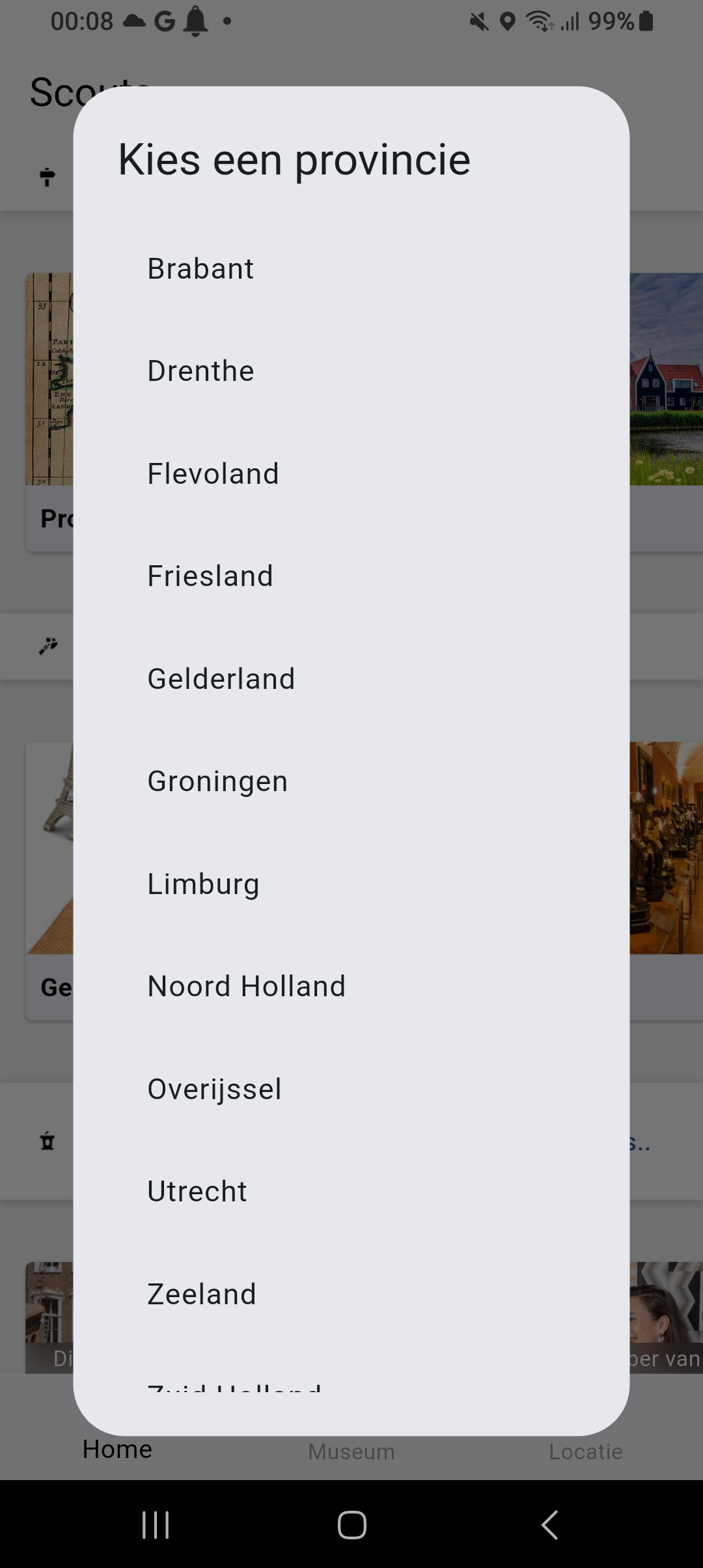Select Zeeland province
This screenshot has height=1568, width=703.
[351, 1295]
